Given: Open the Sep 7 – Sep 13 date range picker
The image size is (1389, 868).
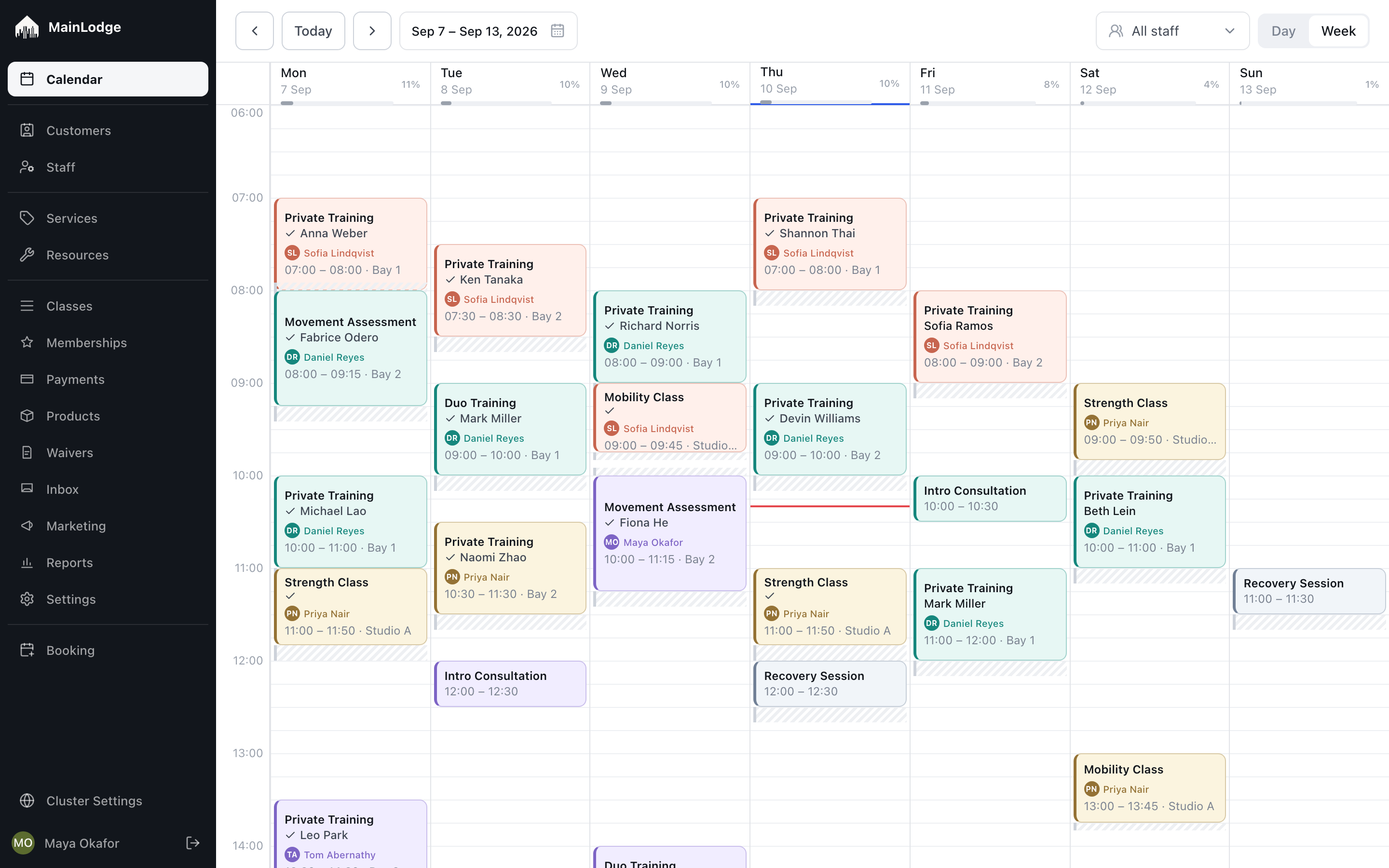Looking at the screenshot, I should (488, 31).
